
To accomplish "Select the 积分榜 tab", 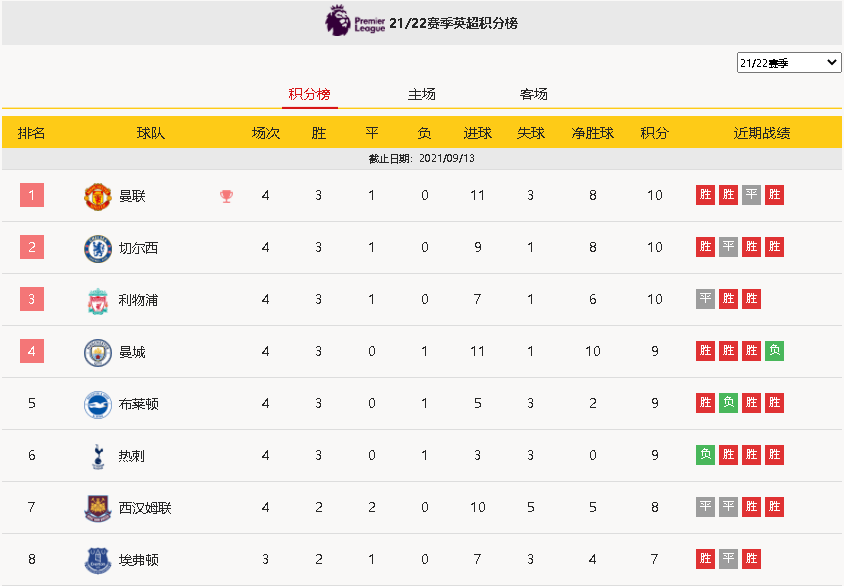I will [310, 94].
